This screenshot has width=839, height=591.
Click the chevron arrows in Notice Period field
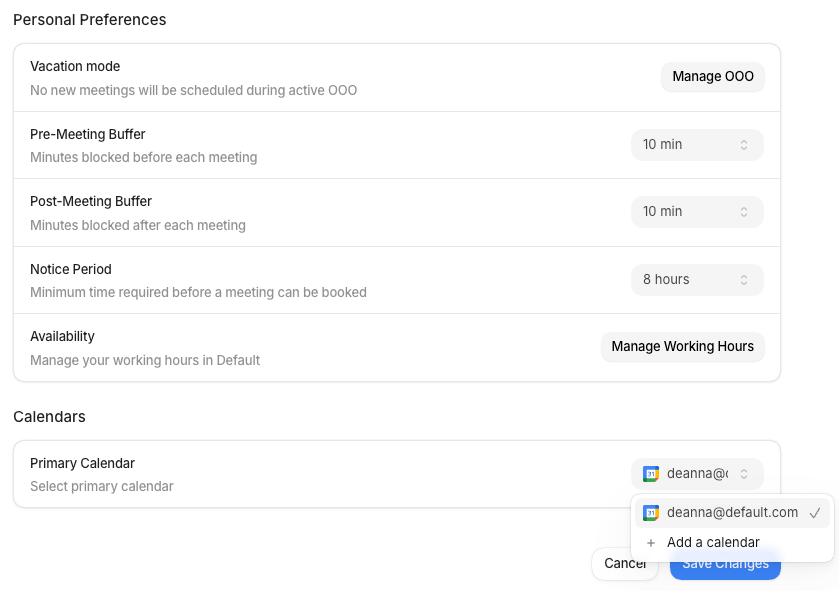pyautogui.click(x=744, y=280)
